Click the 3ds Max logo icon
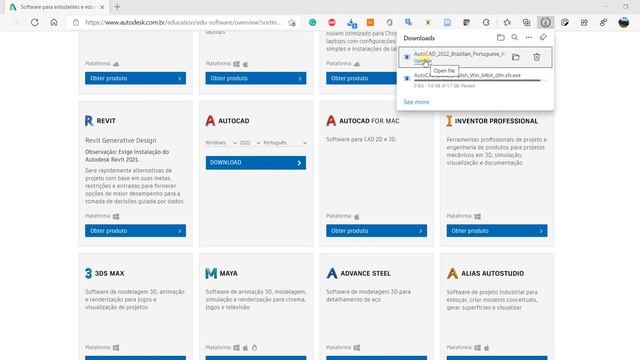Image resolution: width=640 pixels, height=360 pixels. tap(88, 273)
